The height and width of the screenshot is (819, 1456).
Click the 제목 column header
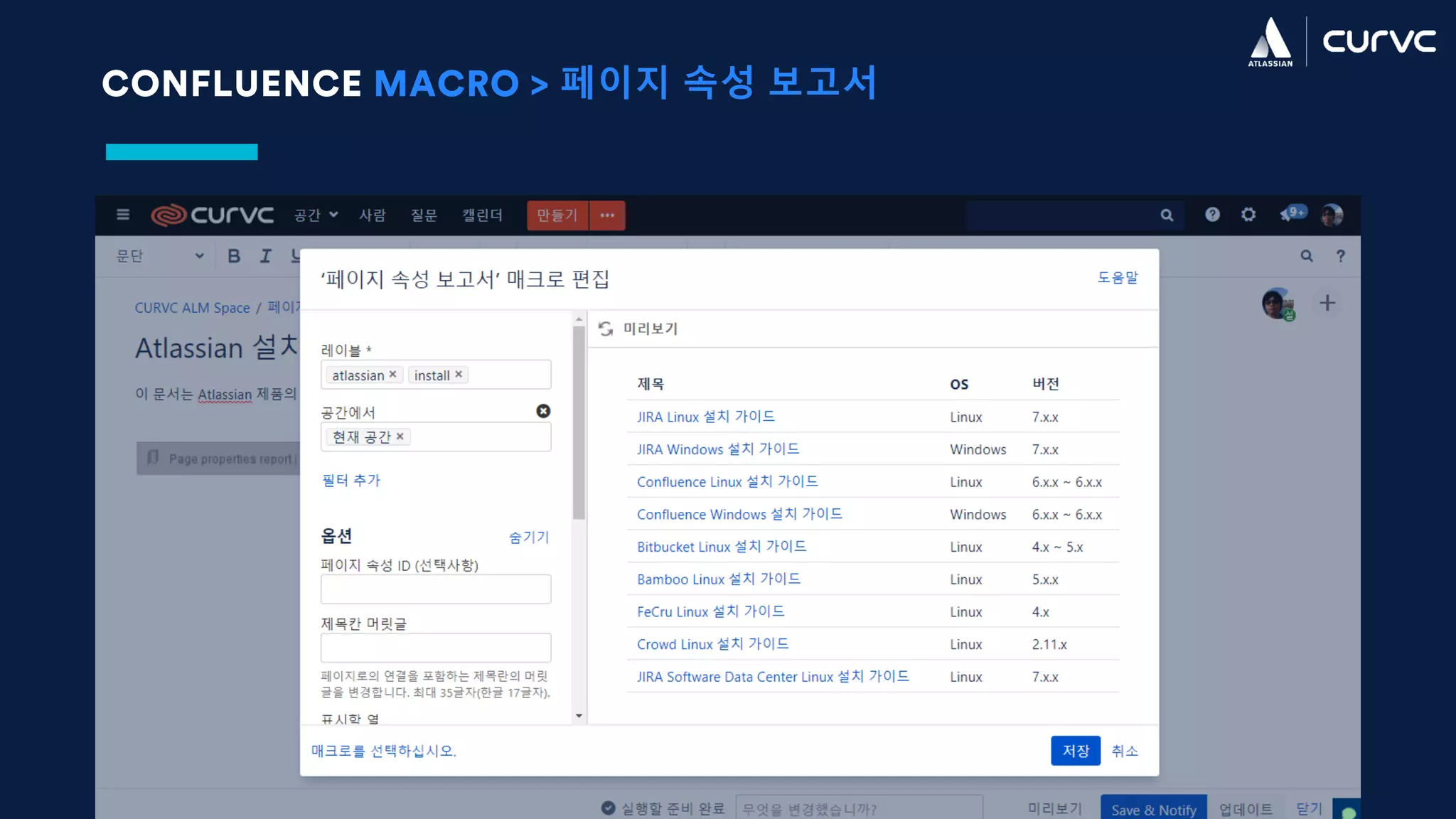coord(651,384)
